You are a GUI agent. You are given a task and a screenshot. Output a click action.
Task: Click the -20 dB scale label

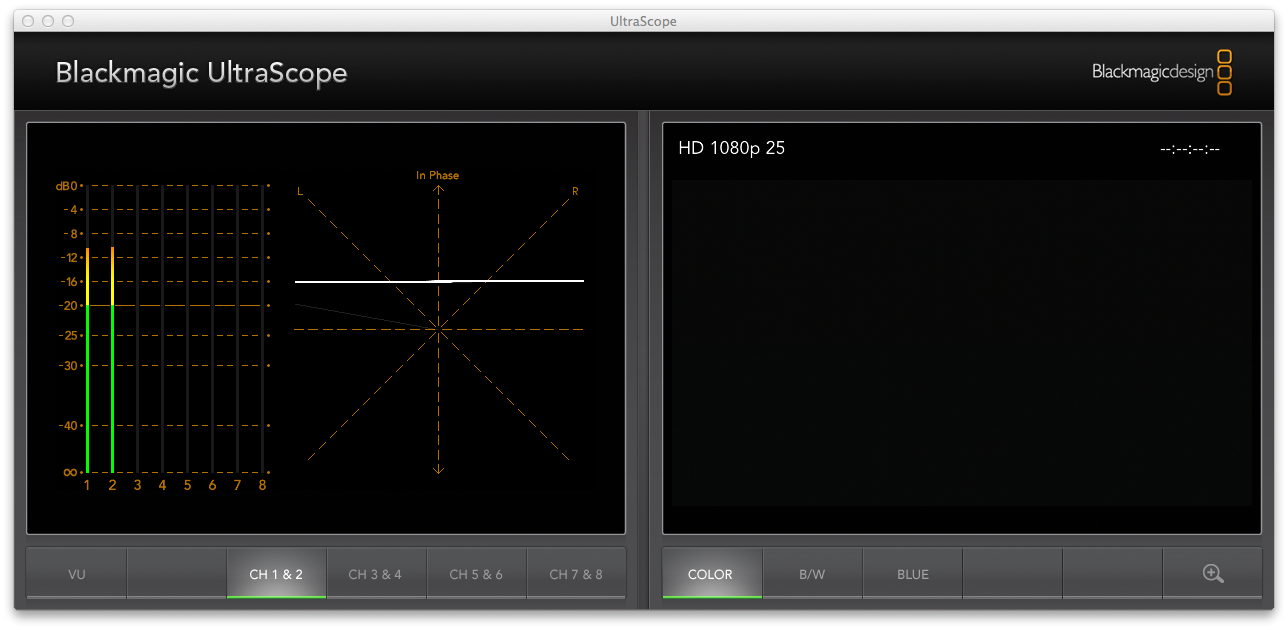(69, 306)
